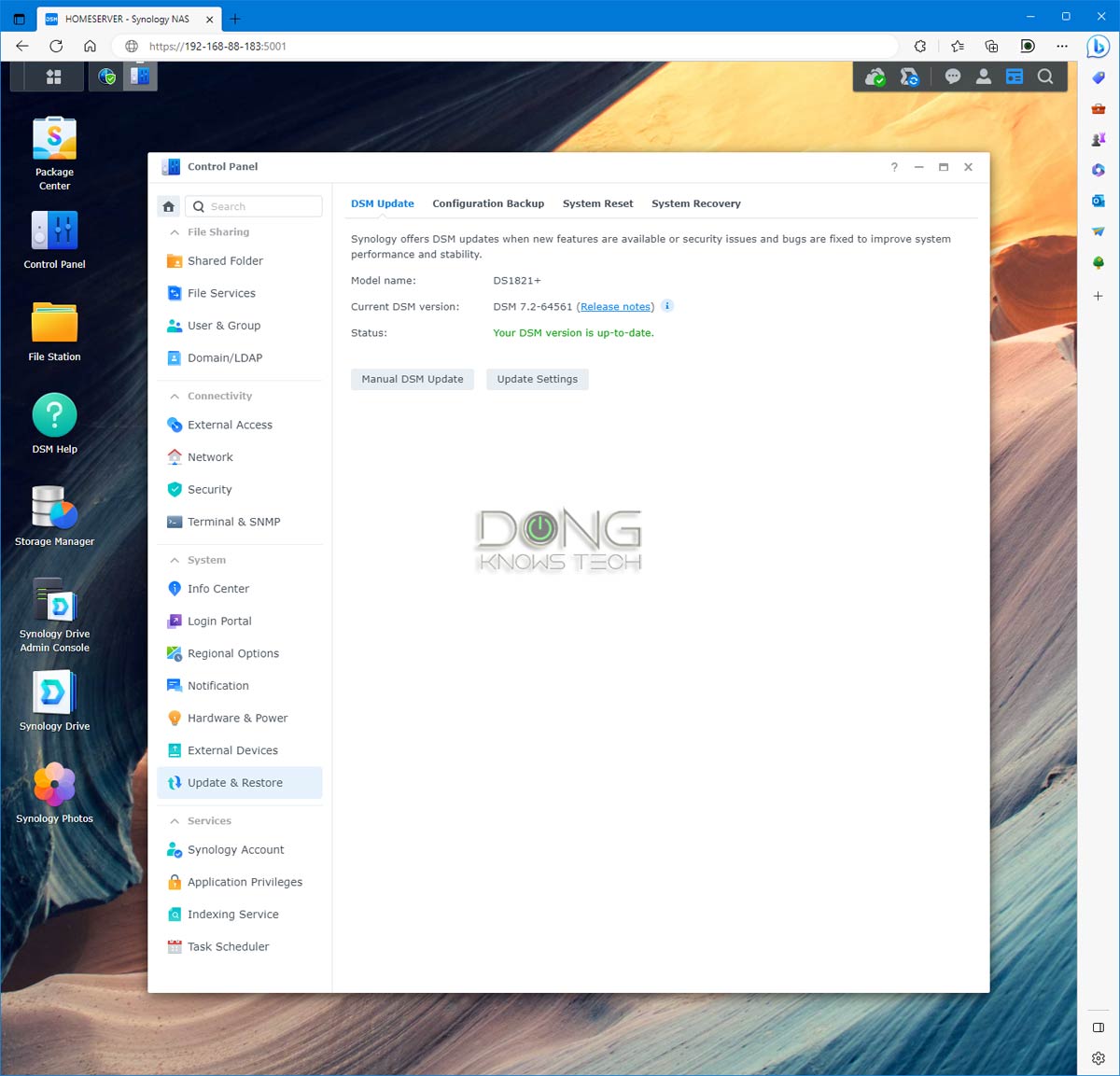Click browser refresh button
Viewport: 1120px width, 1076px height.
pyautogui.click(x=56, y=46)
